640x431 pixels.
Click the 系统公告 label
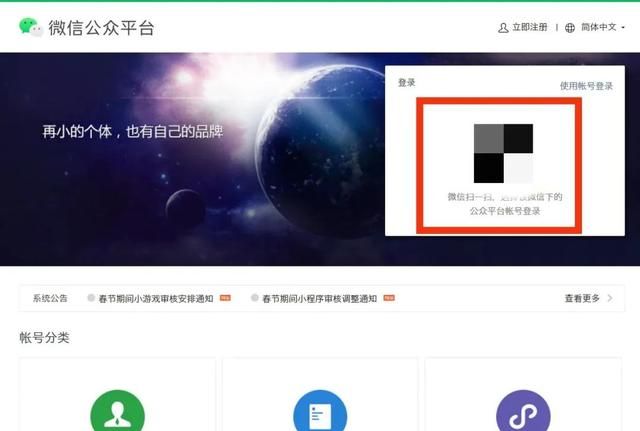click(x=50, y=298)
